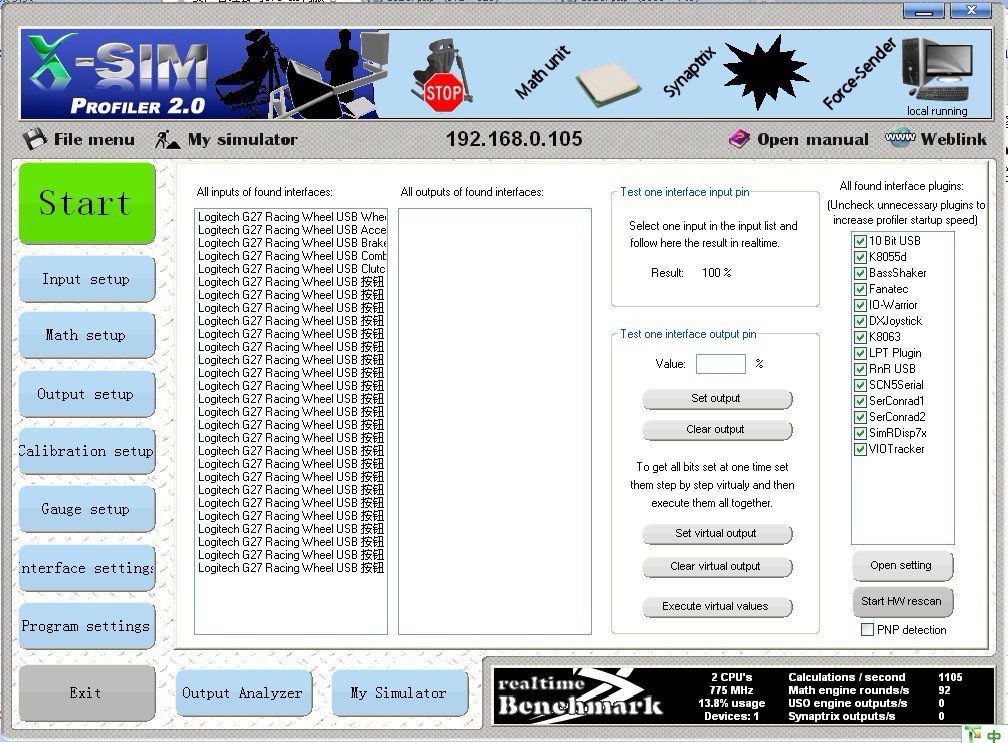This screenshot has width=1008, height=743.
Task: Click the Open setting button
Action: click(902, 566)
